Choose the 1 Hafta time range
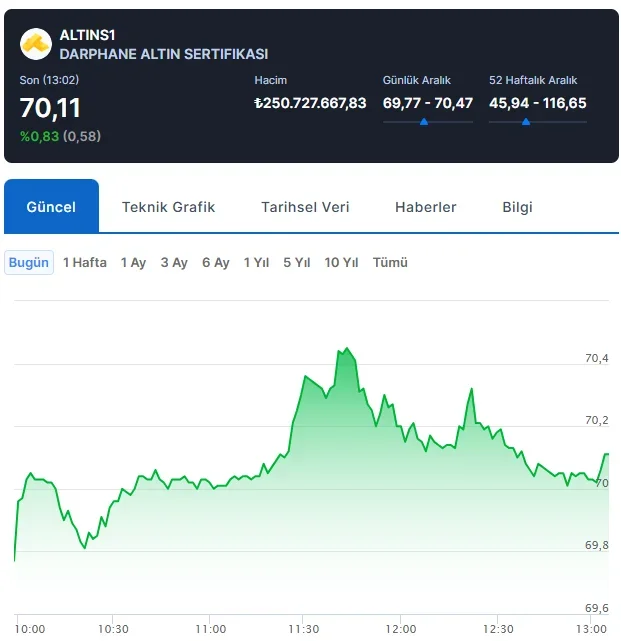Viewport: 621px width, 641px height. (x=85, y=262)
